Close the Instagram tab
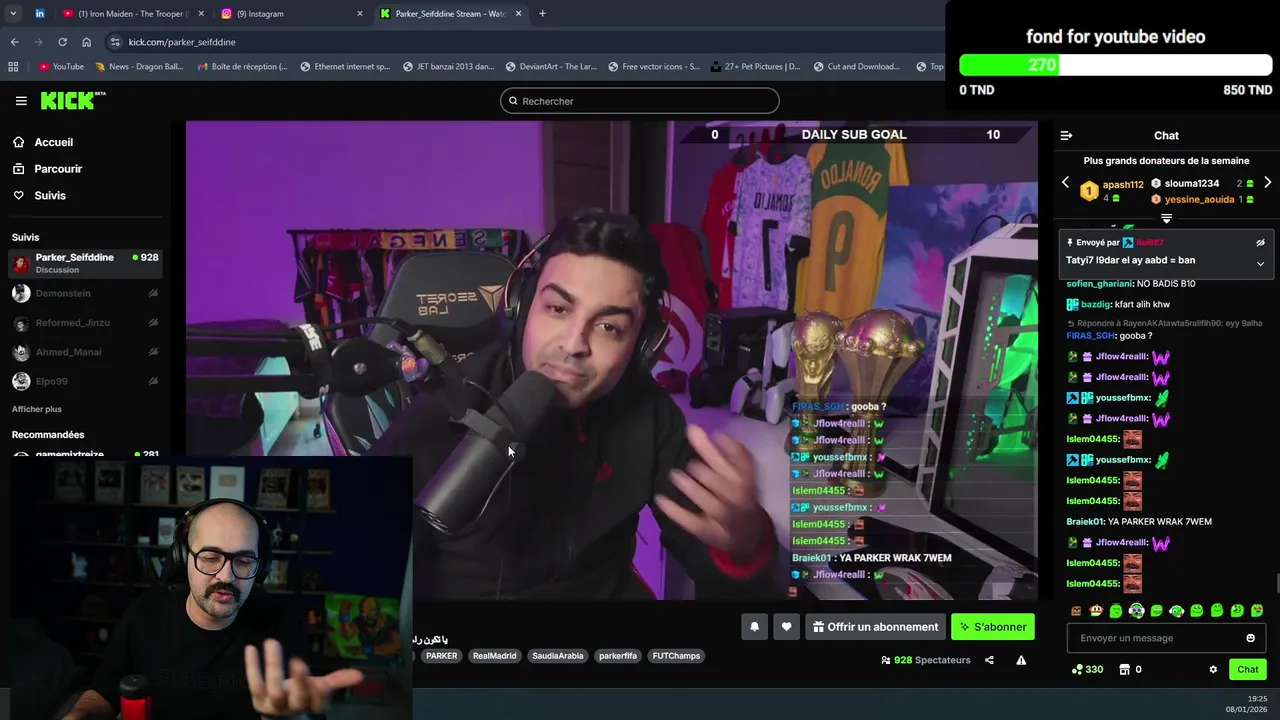Screen dimensions: 1280x720 pyautogui.click(x=360, y=14)
